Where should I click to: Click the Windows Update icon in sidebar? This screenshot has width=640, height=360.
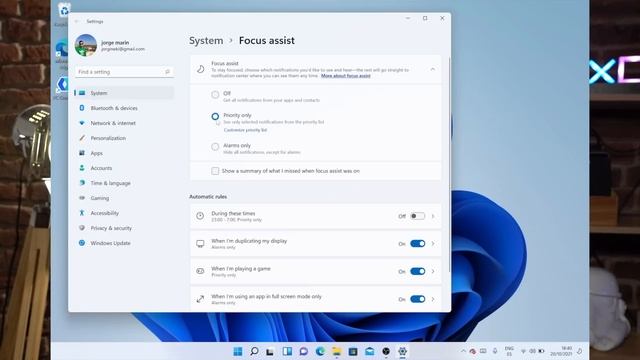click(x=82, y=243)
